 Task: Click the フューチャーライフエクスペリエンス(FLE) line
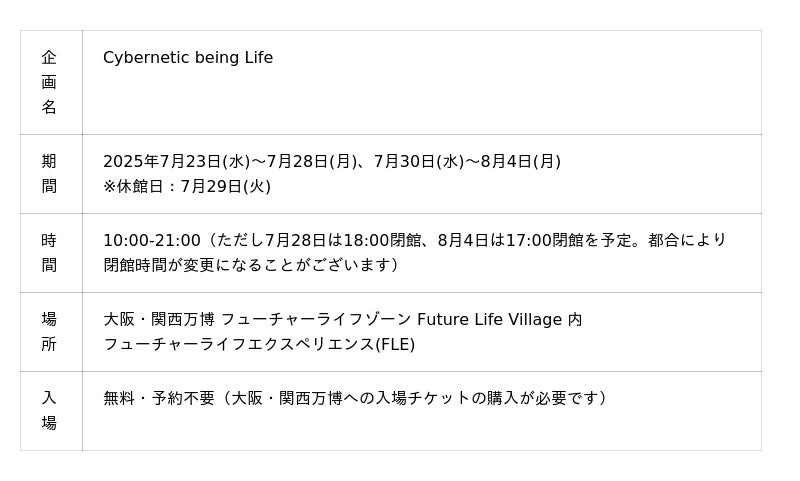(259, 345)
